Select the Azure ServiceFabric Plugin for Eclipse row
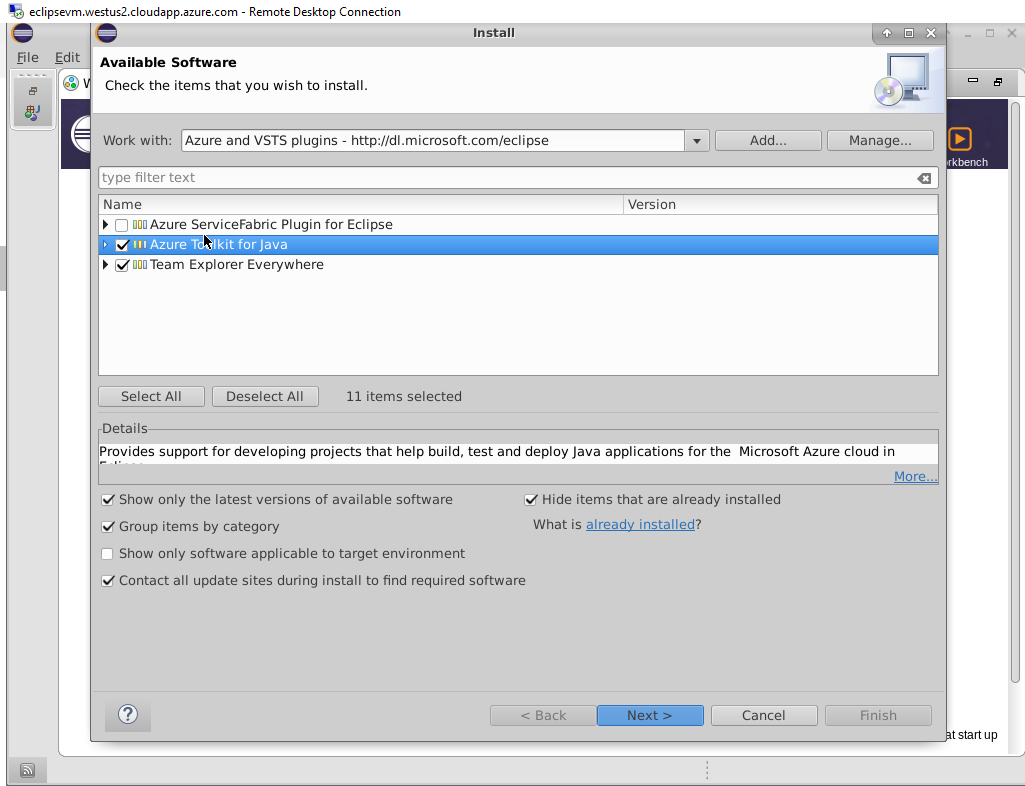Image resolution: width=1025 pixels, height=786 pixels. [518, 224]
